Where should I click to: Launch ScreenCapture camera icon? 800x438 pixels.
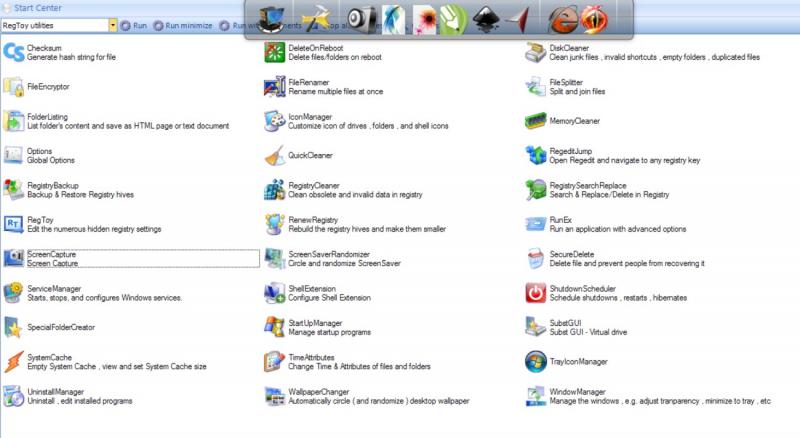click(14, 258)
